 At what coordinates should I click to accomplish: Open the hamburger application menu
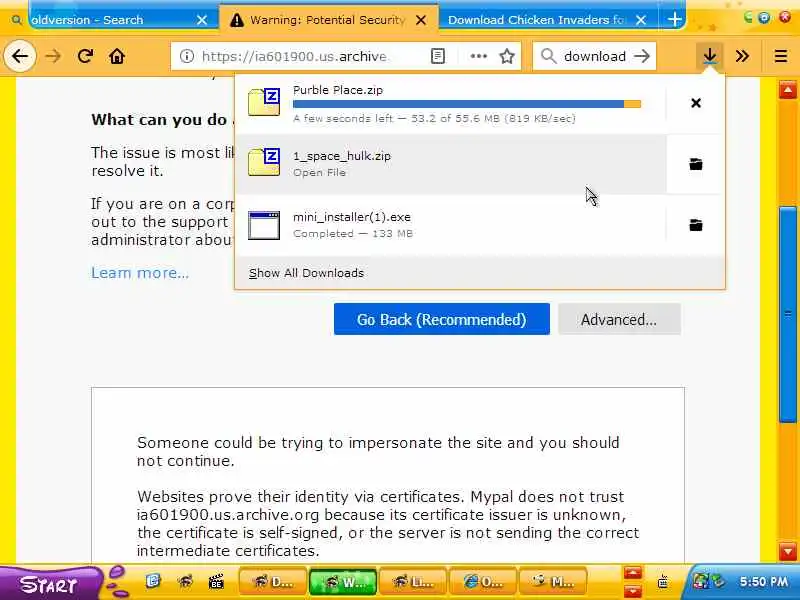pos(781,56)
